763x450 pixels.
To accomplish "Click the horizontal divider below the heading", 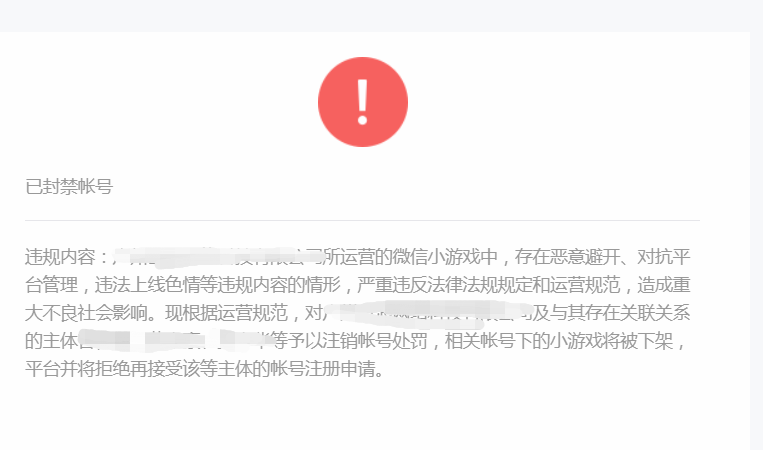I will click(363, 220).
